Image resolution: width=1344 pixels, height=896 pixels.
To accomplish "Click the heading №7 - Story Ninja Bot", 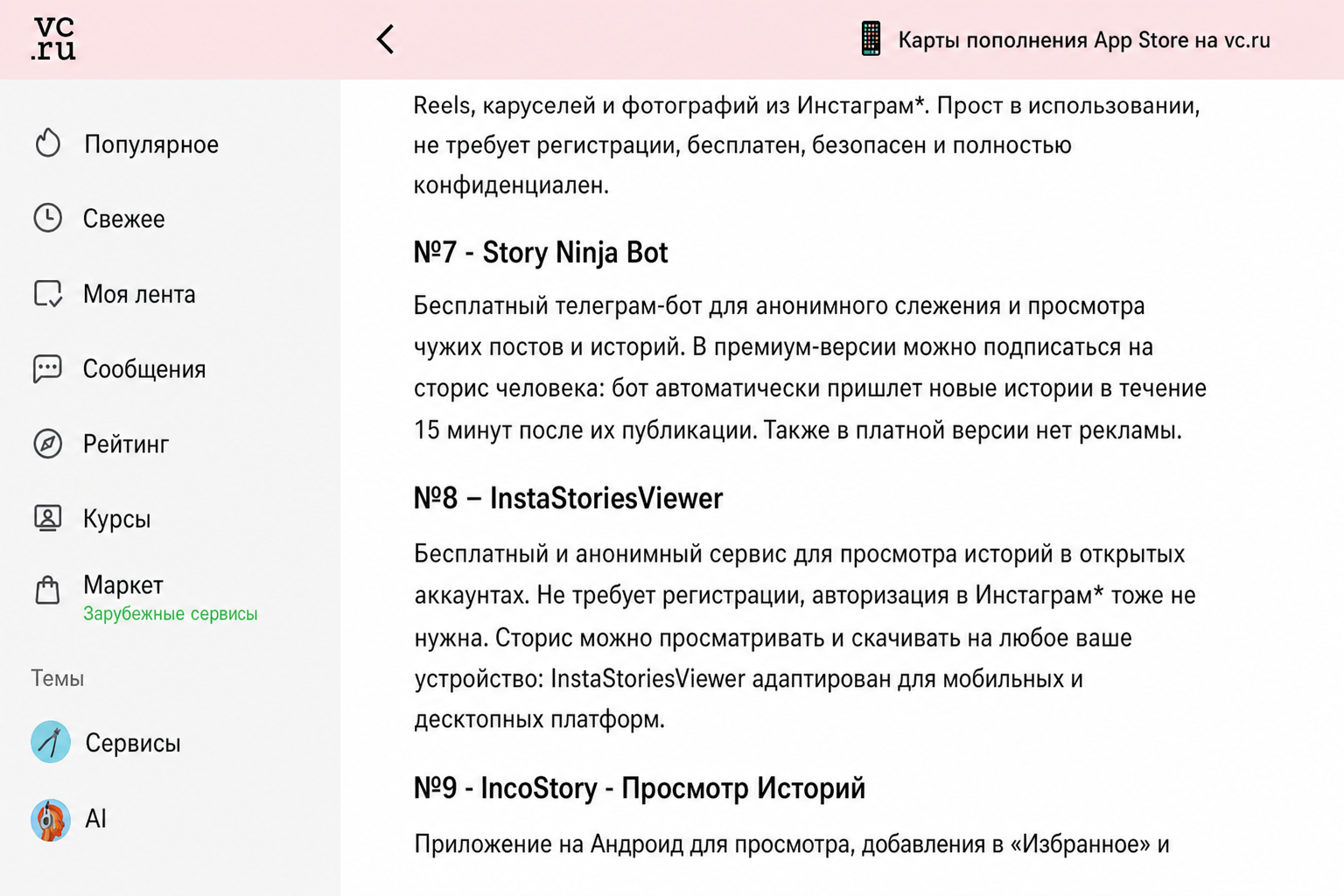I will pos(541,253).
